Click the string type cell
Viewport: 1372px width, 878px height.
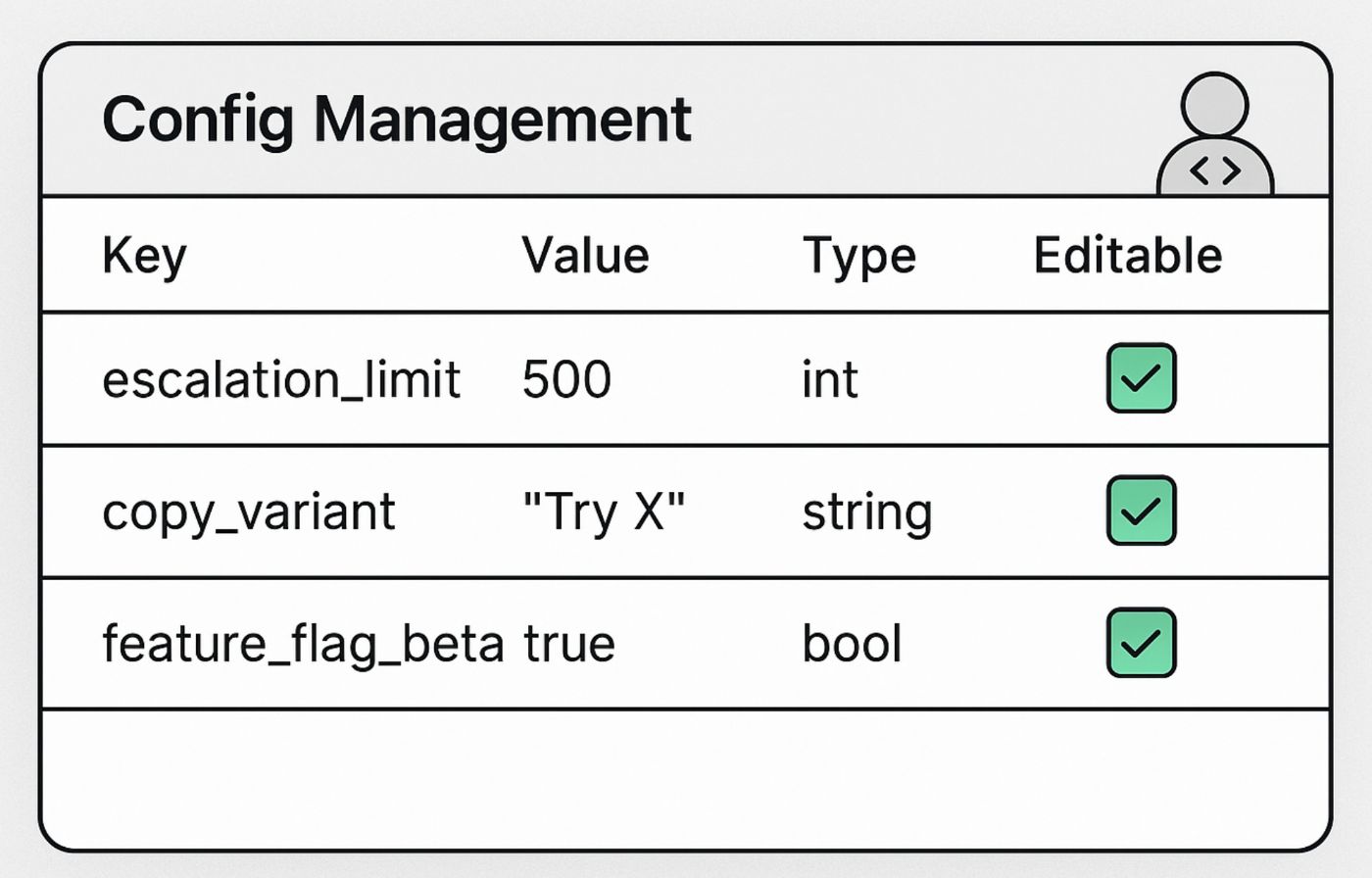(x=867, y=512)
